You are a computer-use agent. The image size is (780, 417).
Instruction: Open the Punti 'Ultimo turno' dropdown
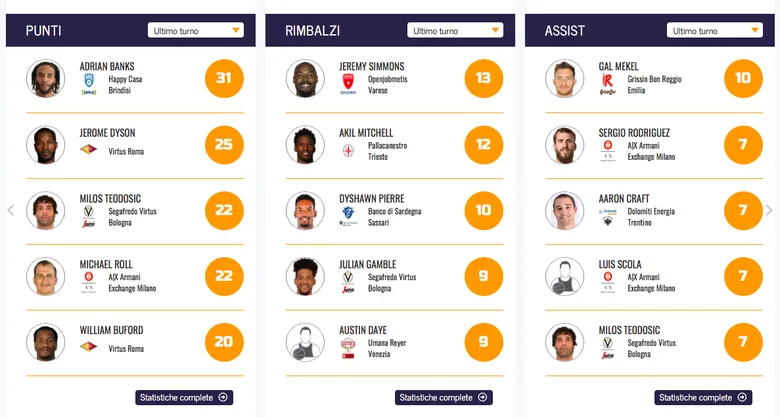pyautogui.click(x=195, y=31)
